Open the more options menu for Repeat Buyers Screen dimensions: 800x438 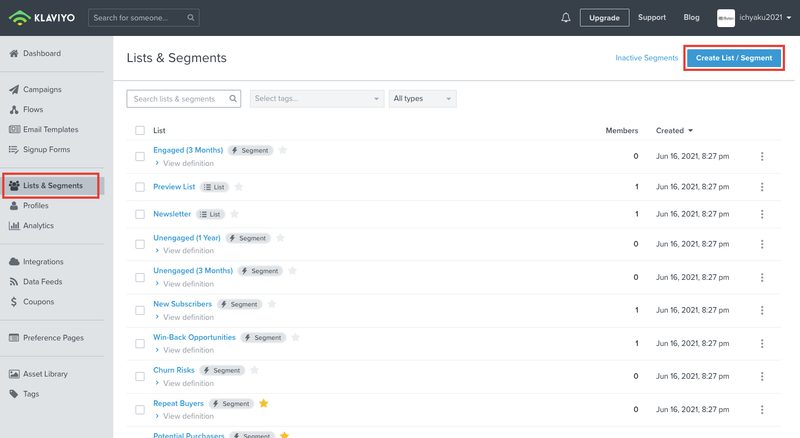(x=762, y=409)
